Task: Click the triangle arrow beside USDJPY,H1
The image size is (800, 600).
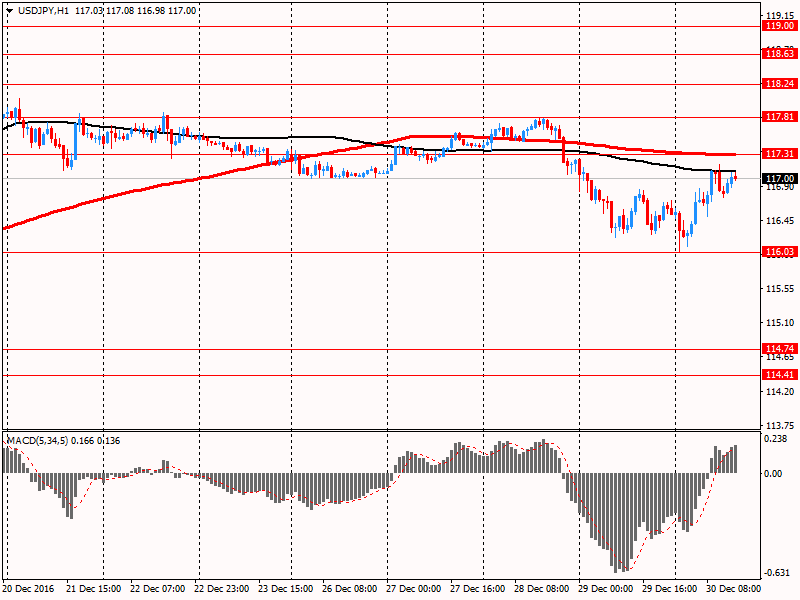Action: point(9,10)
